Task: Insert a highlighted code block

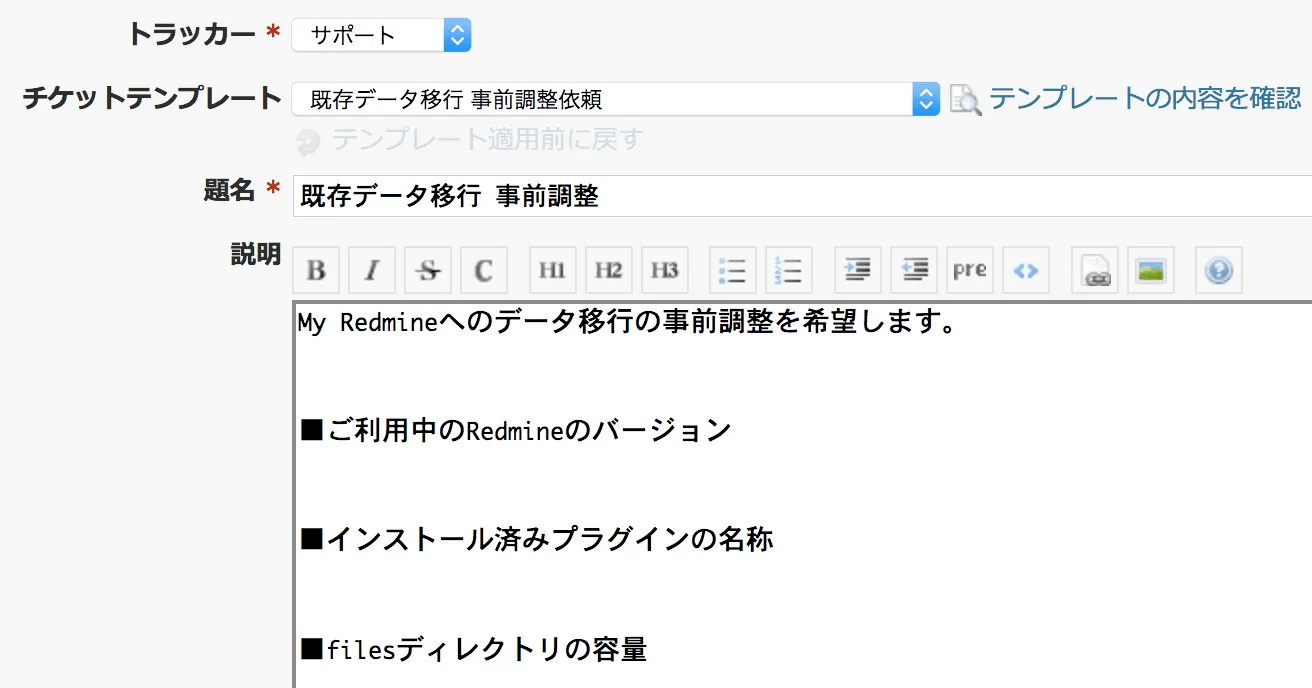Action: click(x=1026, y=270)
